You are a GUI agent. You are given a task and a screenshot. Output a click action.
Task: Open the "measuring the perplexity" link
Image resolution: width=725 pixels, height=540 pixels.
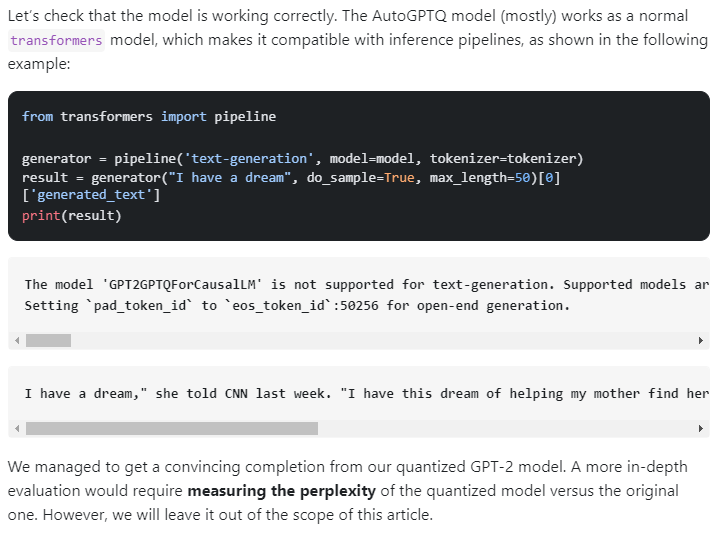281,491
